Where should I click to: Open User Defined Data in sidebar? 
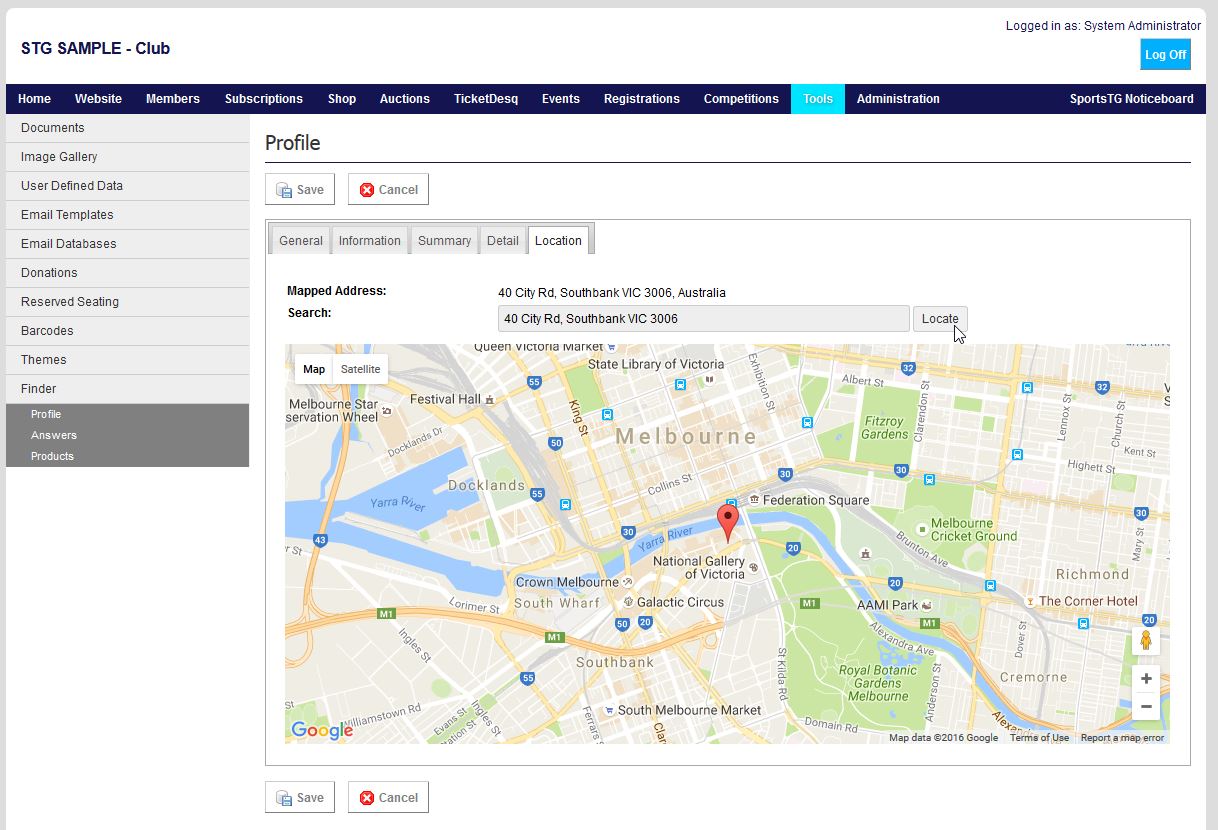pos(127,186)
